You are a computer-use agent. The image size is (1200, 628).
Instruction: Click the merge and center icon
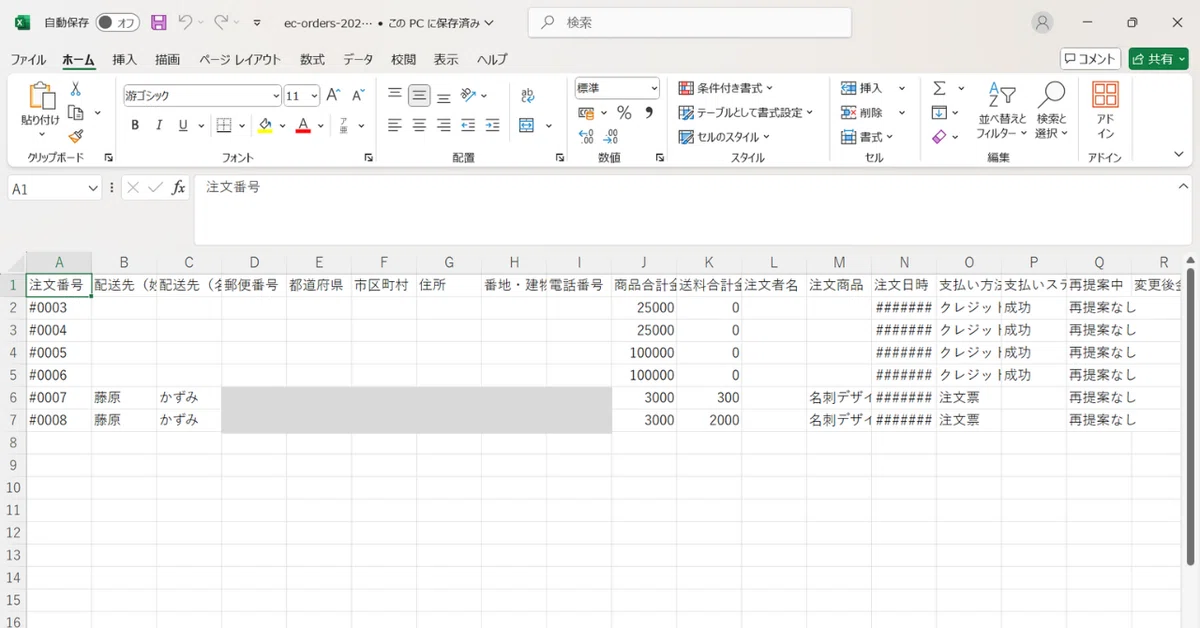click(x=527, y=125)
